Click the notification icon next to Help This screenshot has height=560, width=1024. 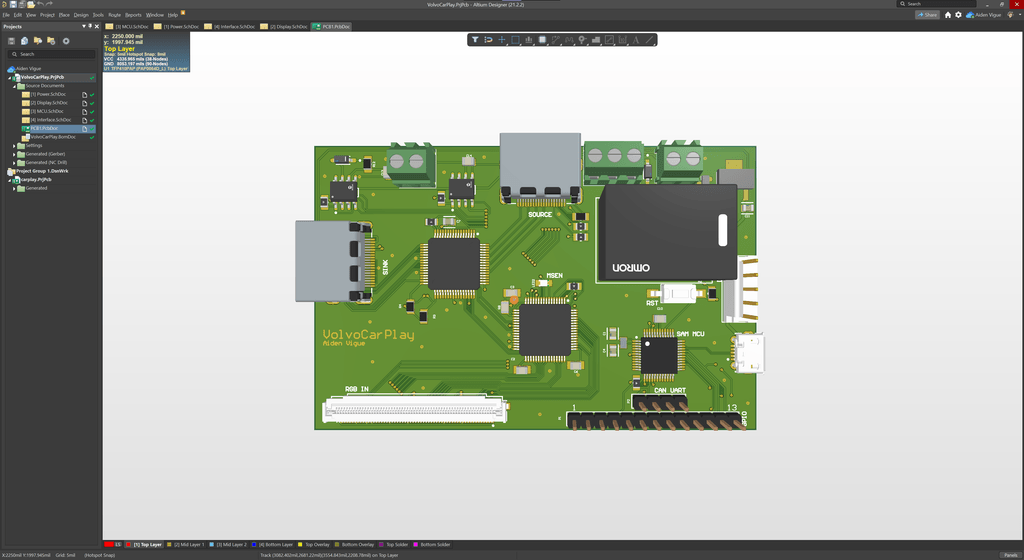[x=184, y=12]
